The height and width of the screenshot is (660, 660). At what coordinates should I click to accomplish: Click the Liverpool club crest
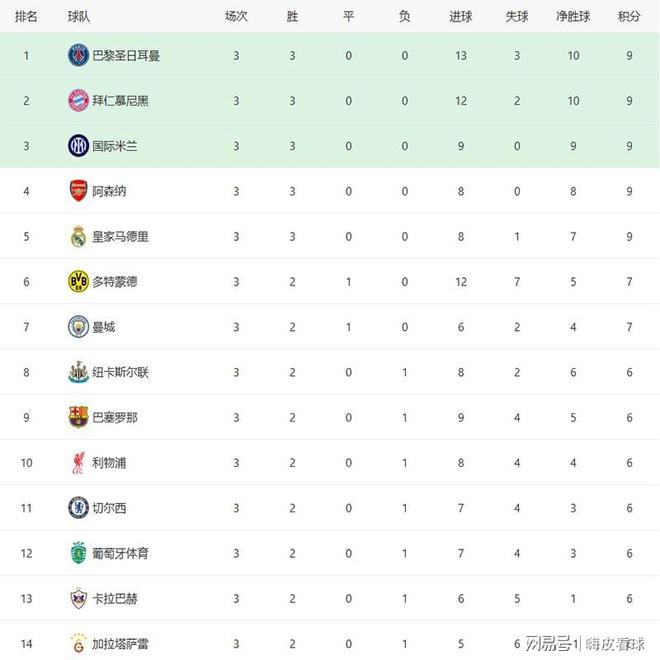78,463
